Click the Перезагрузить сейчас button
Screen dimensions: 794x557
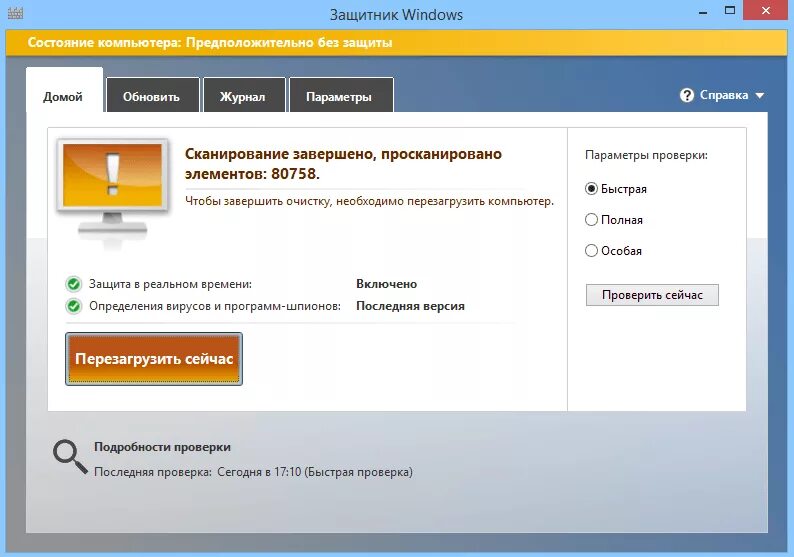click(x=154, y=359)
